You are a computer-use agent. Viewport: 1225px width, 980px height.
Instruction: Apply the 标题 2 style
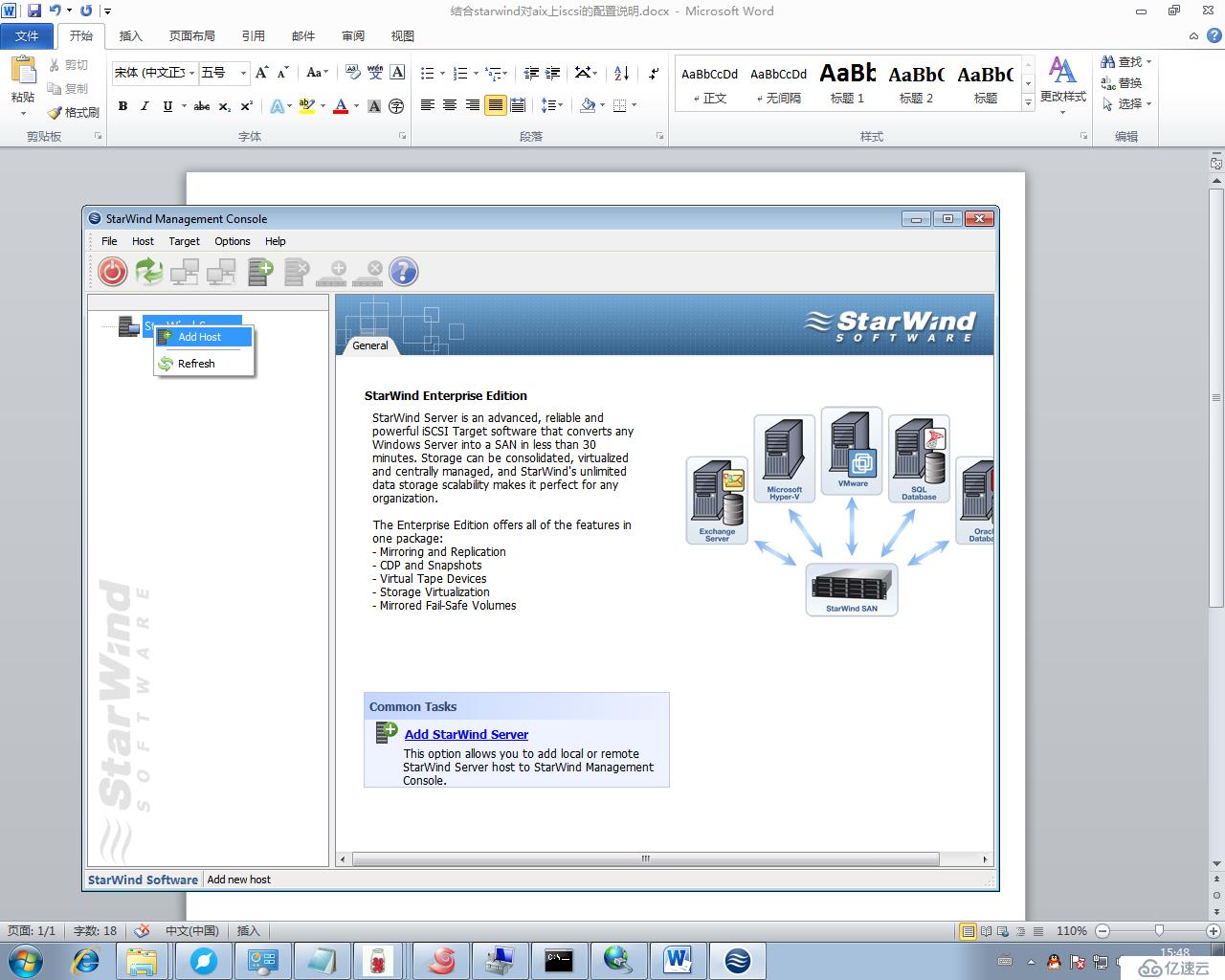(x=916, y=83)
